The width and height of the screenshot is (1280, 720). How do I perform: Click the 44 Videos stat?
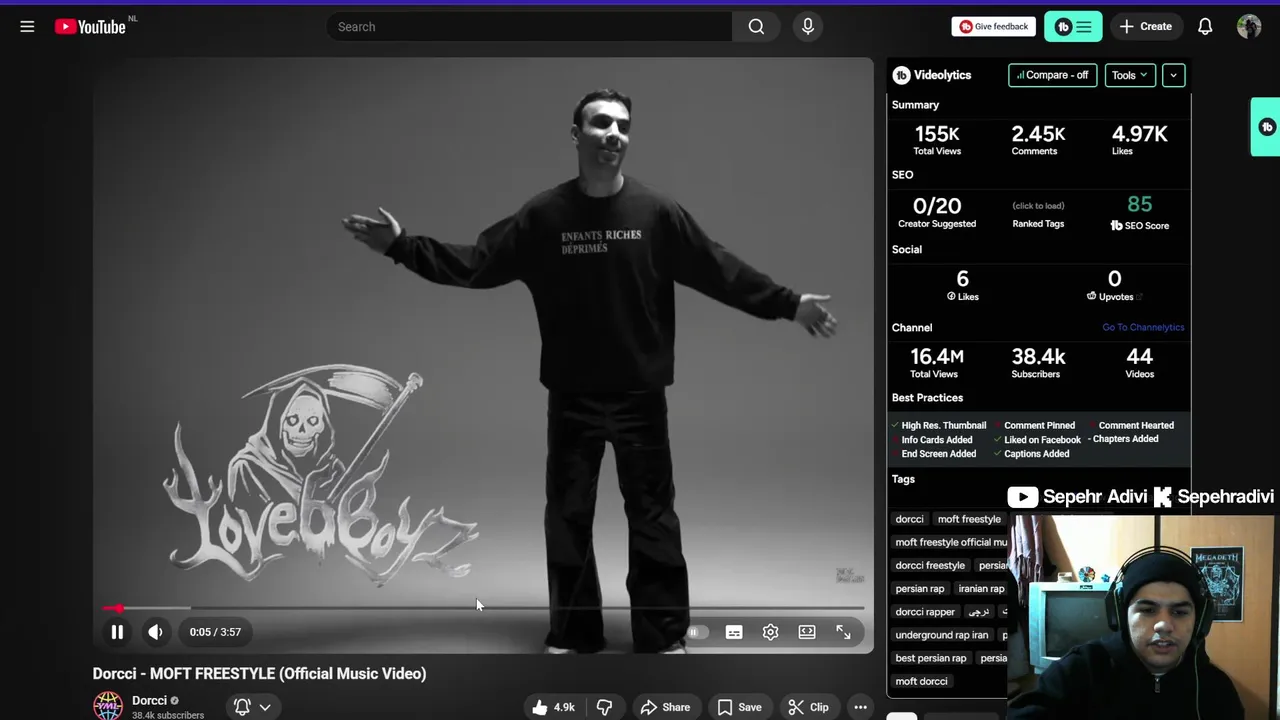click(1139, 362)
